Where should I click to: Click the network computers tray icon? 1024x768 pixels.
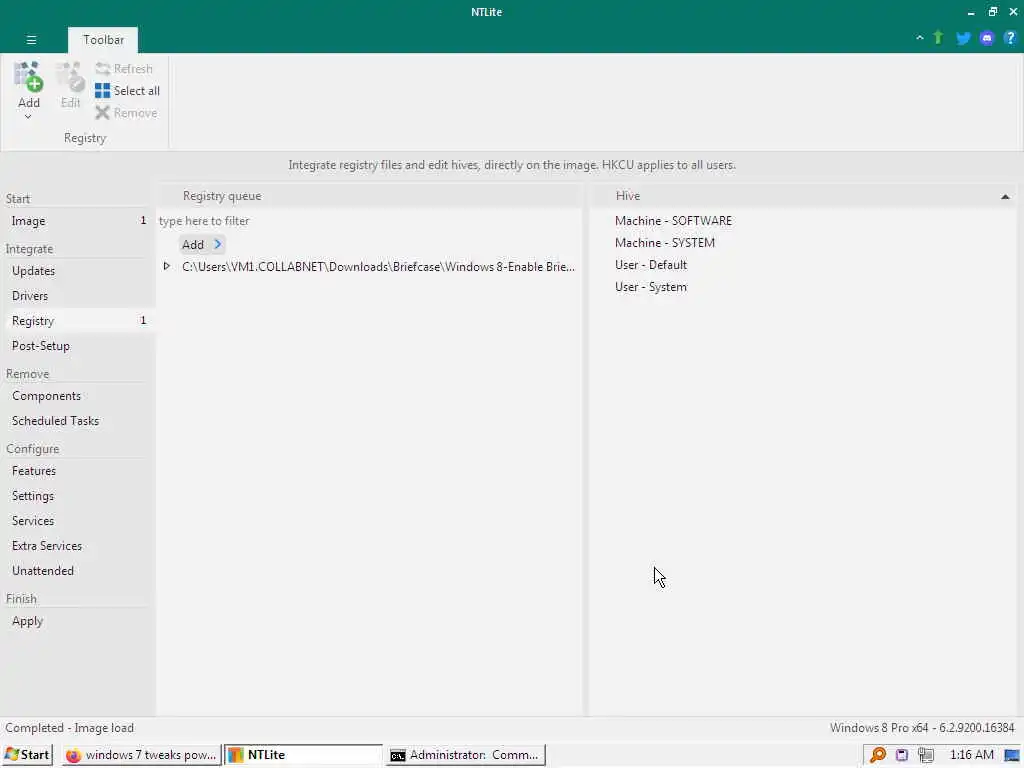925,756
